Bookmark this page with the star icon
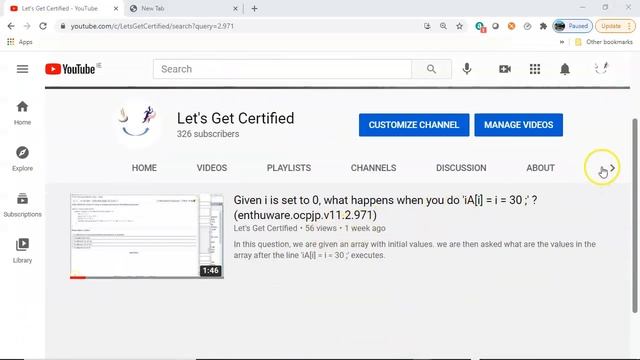This screenshot has width=640, height=360. coord(460,26)
